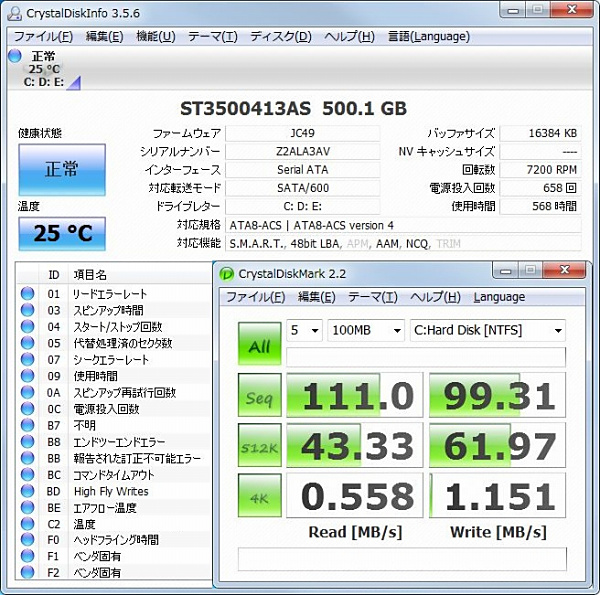The width and height of the screenshot is (600, 595).
Task: Click status orb for BC コマンドタイムアウト
Action: tap(27, 474)
